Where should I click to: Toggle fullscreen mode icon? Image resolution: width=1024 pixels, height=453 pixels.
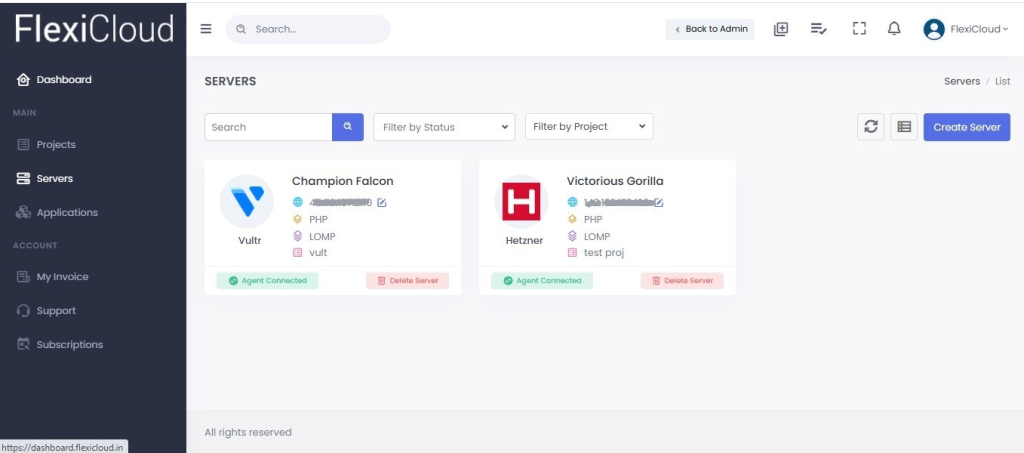click(858, 29)
